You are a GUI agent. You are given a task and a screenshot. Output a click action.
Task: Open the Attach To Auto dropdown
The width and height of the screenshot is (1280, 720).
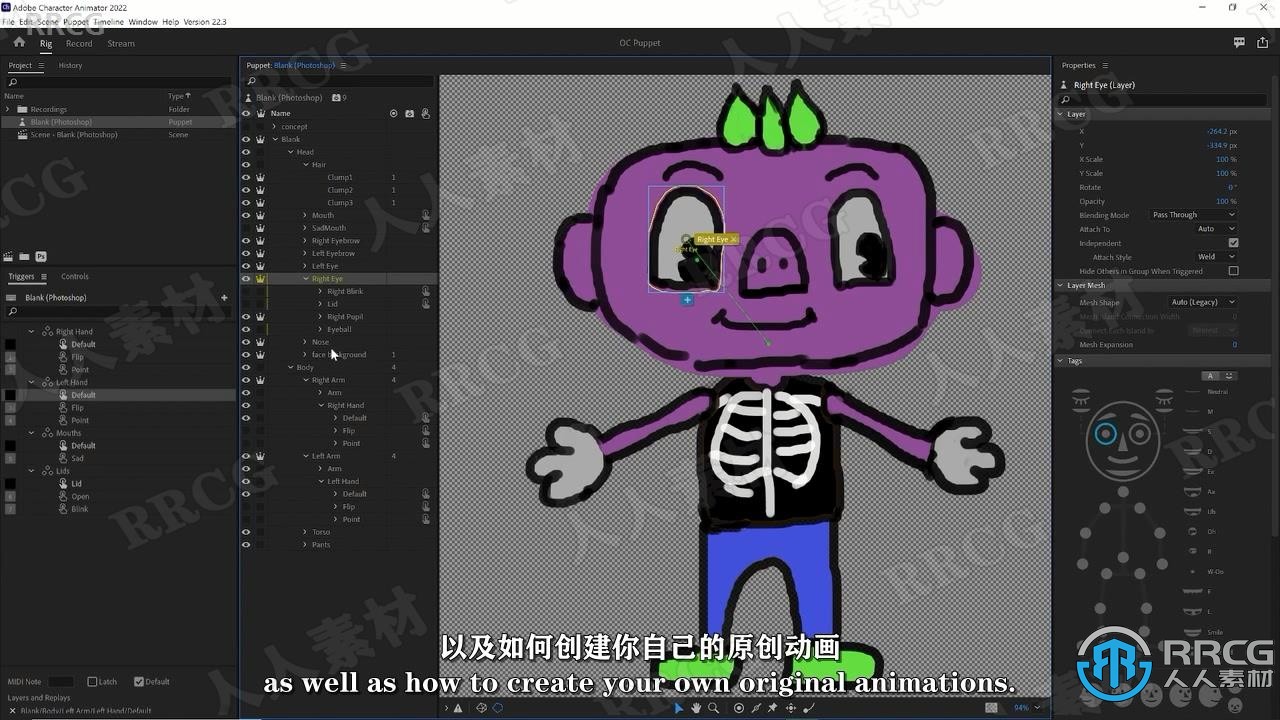1216,229
